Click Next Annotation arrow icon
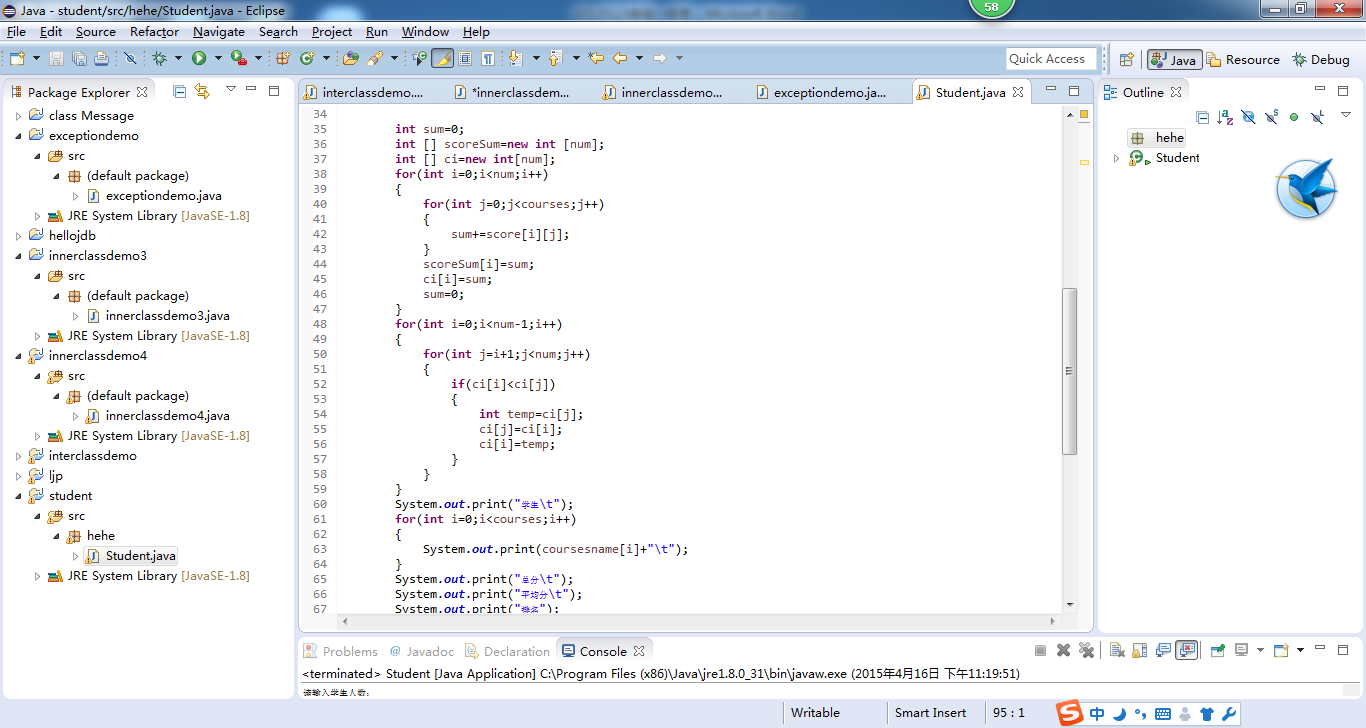Screen dimensions: 1366x728 [515, 58]
